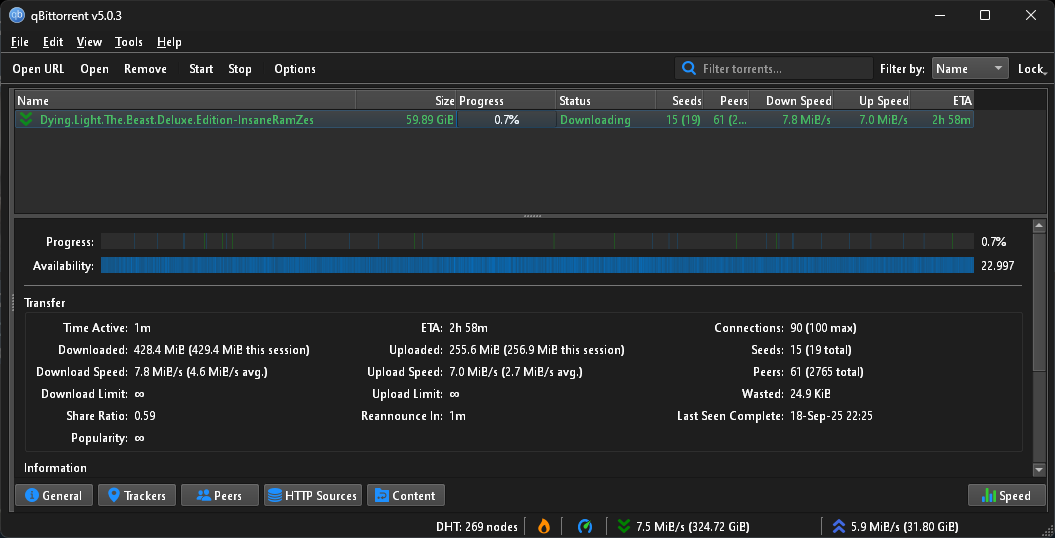Click the 59.89 GiB size cell

click(x=430, y=120)
